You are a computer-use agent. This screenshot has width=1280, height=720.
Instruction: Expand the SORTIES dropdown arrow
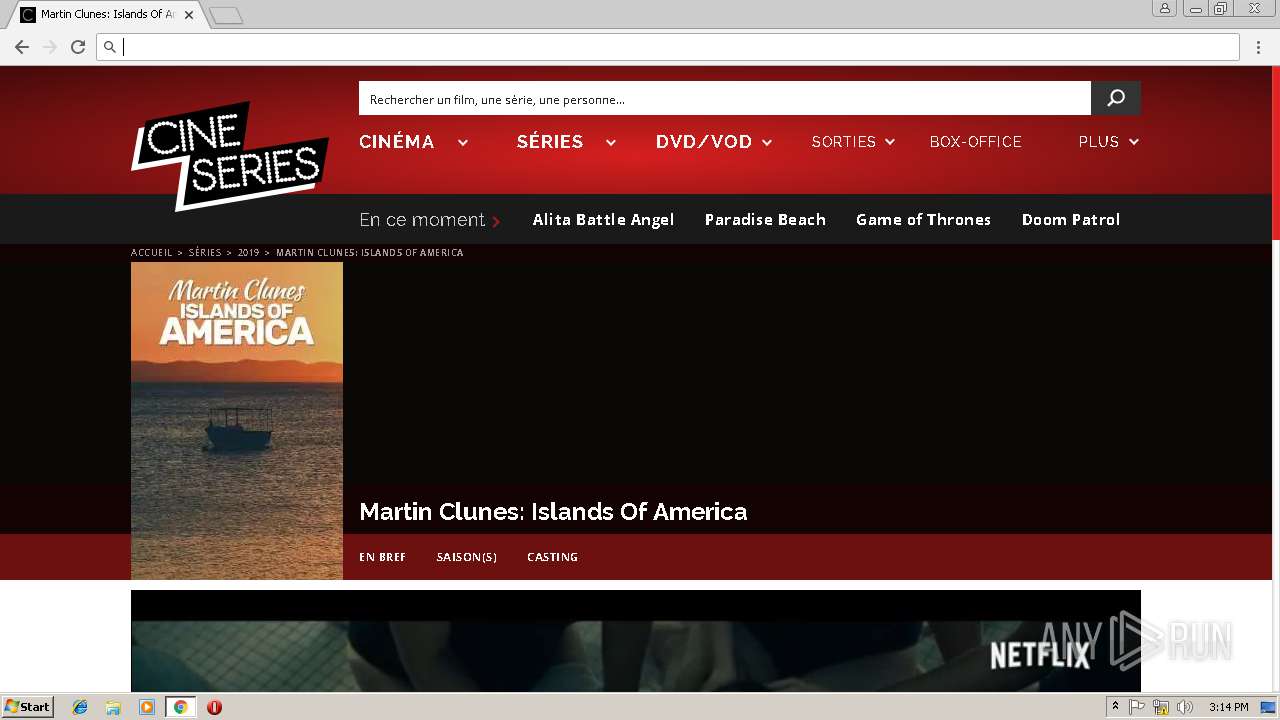890,143
